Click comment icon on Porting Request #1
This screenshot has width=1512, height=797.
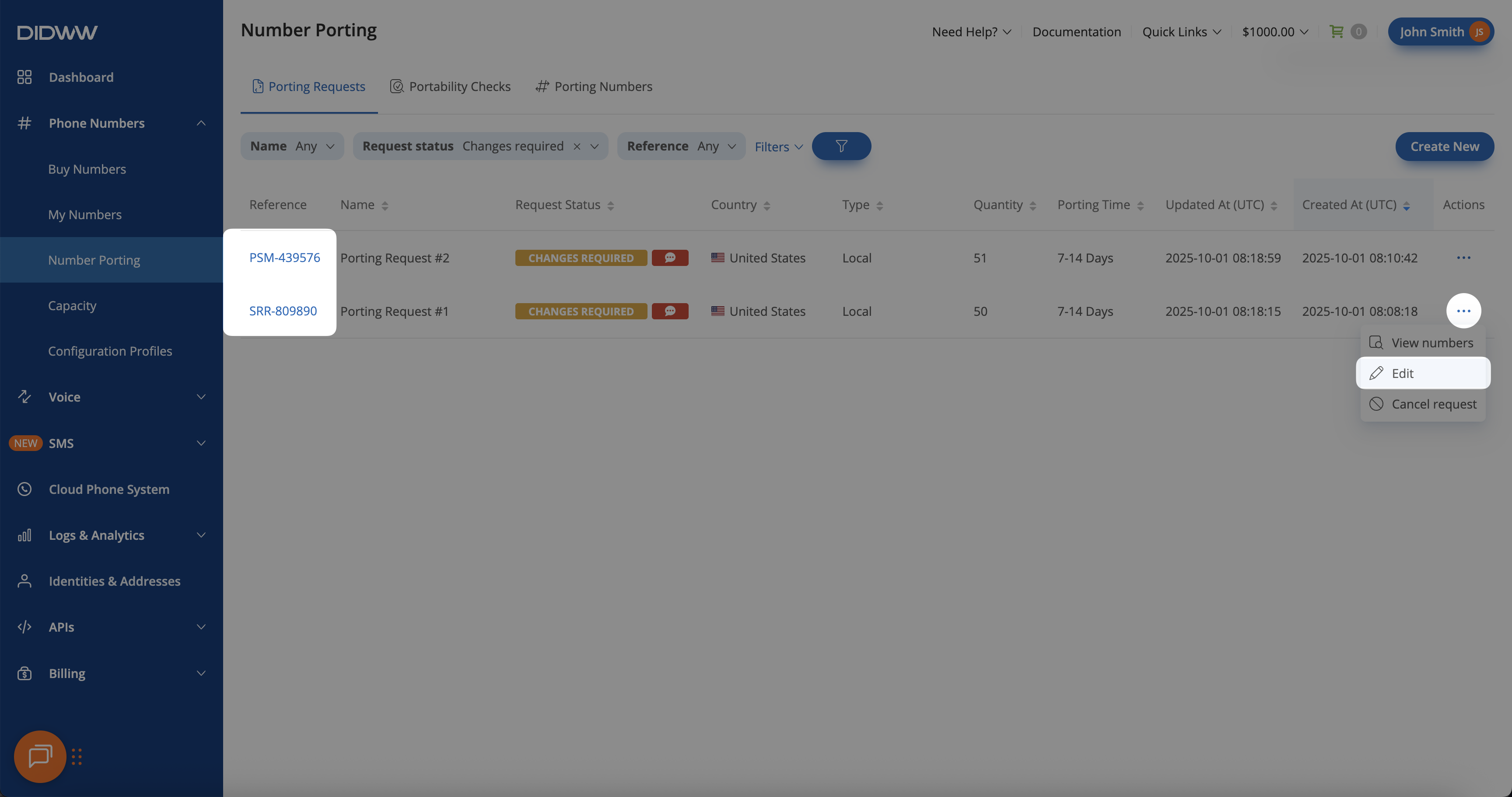click(670, 311)
